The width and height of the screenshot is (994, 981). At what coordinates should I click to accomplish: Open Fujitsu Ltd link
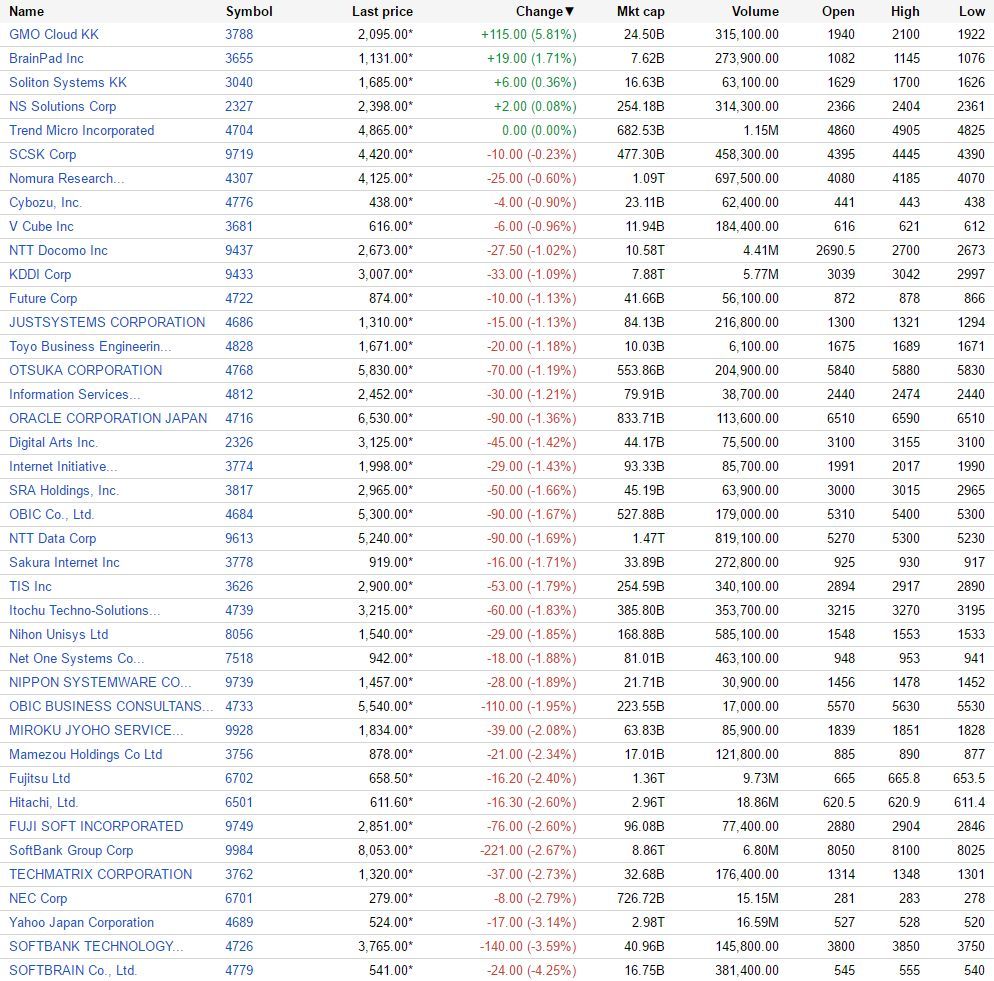tap(39, 779)
